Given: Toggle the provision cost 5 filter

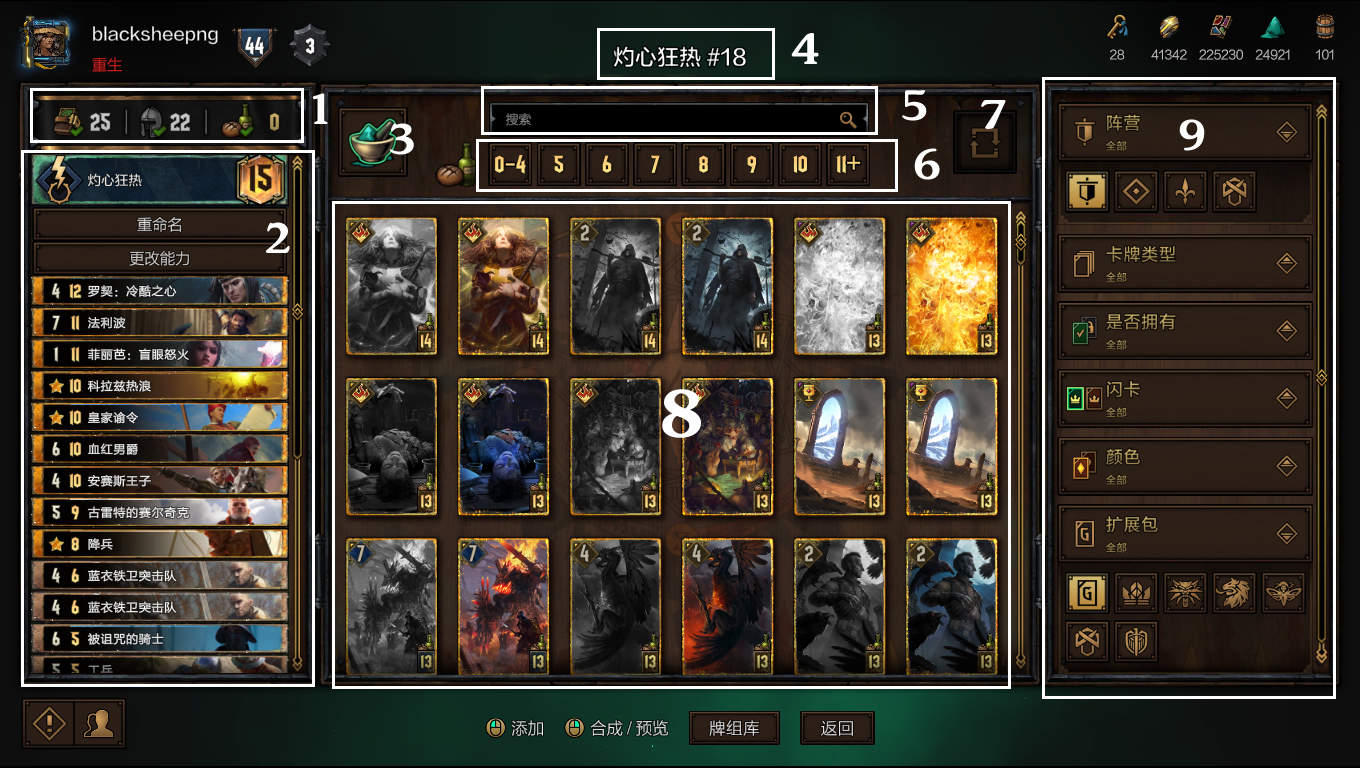Looking at the screenshot, I should pos(559,165).
